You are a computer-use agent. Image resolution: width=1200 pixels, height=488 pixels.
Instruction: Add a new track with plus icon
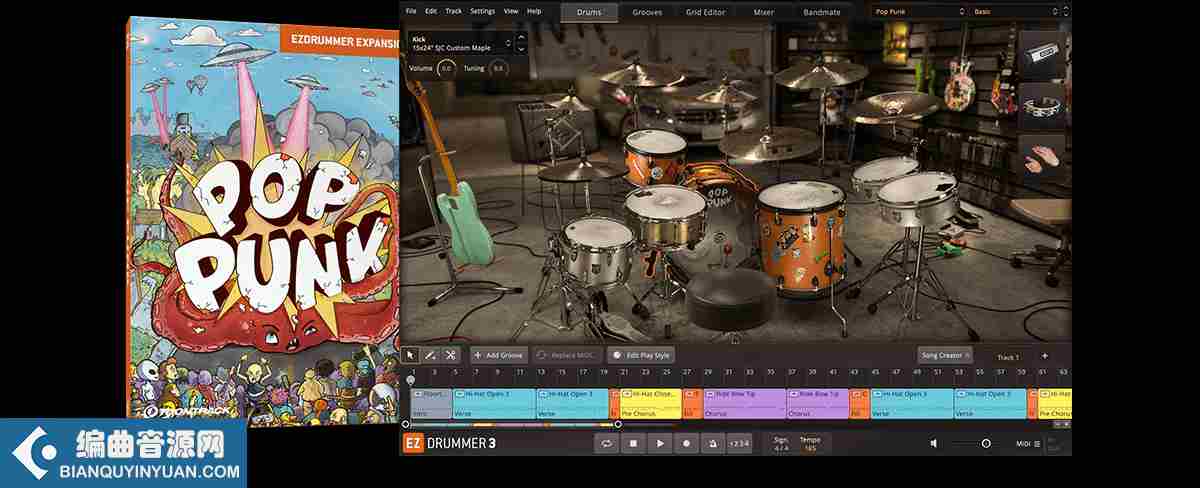point(1045,356)
